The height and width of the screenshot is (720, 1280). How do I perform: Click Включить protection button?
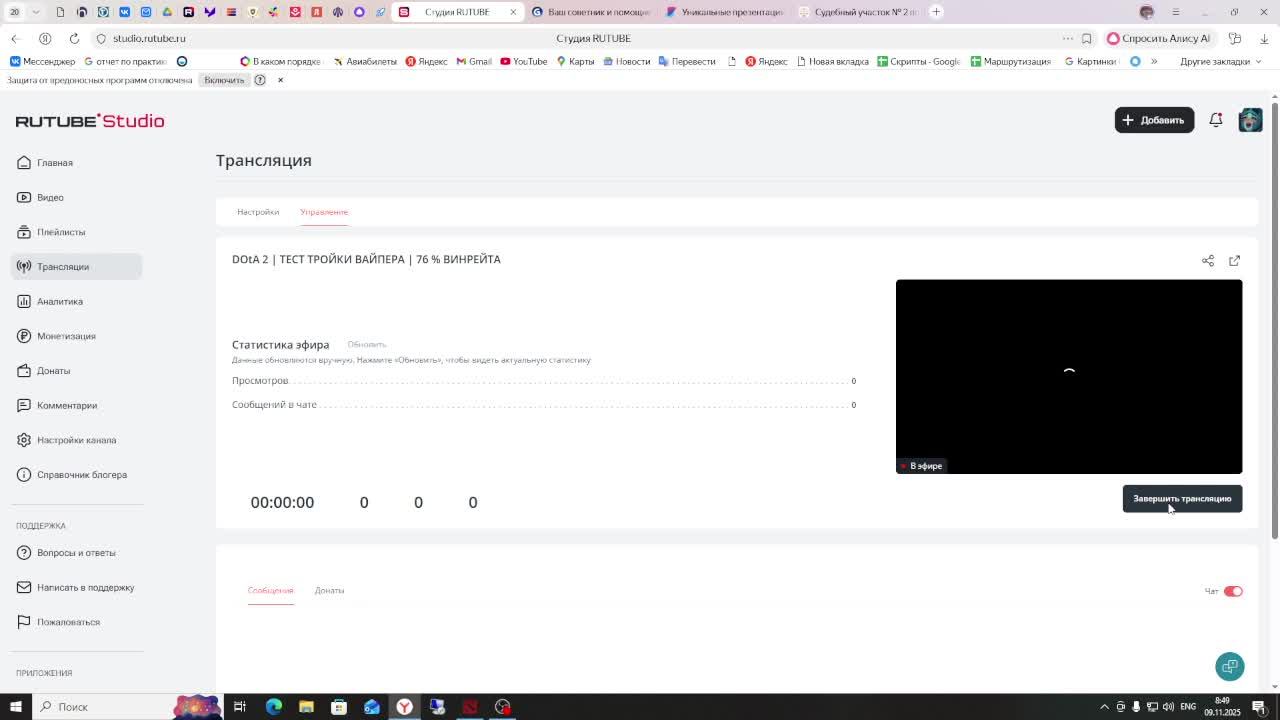224,80
